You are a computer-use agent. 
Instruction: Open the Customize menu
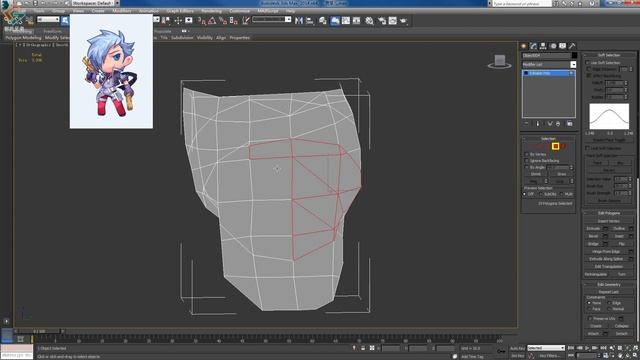(x=240, y=11)
